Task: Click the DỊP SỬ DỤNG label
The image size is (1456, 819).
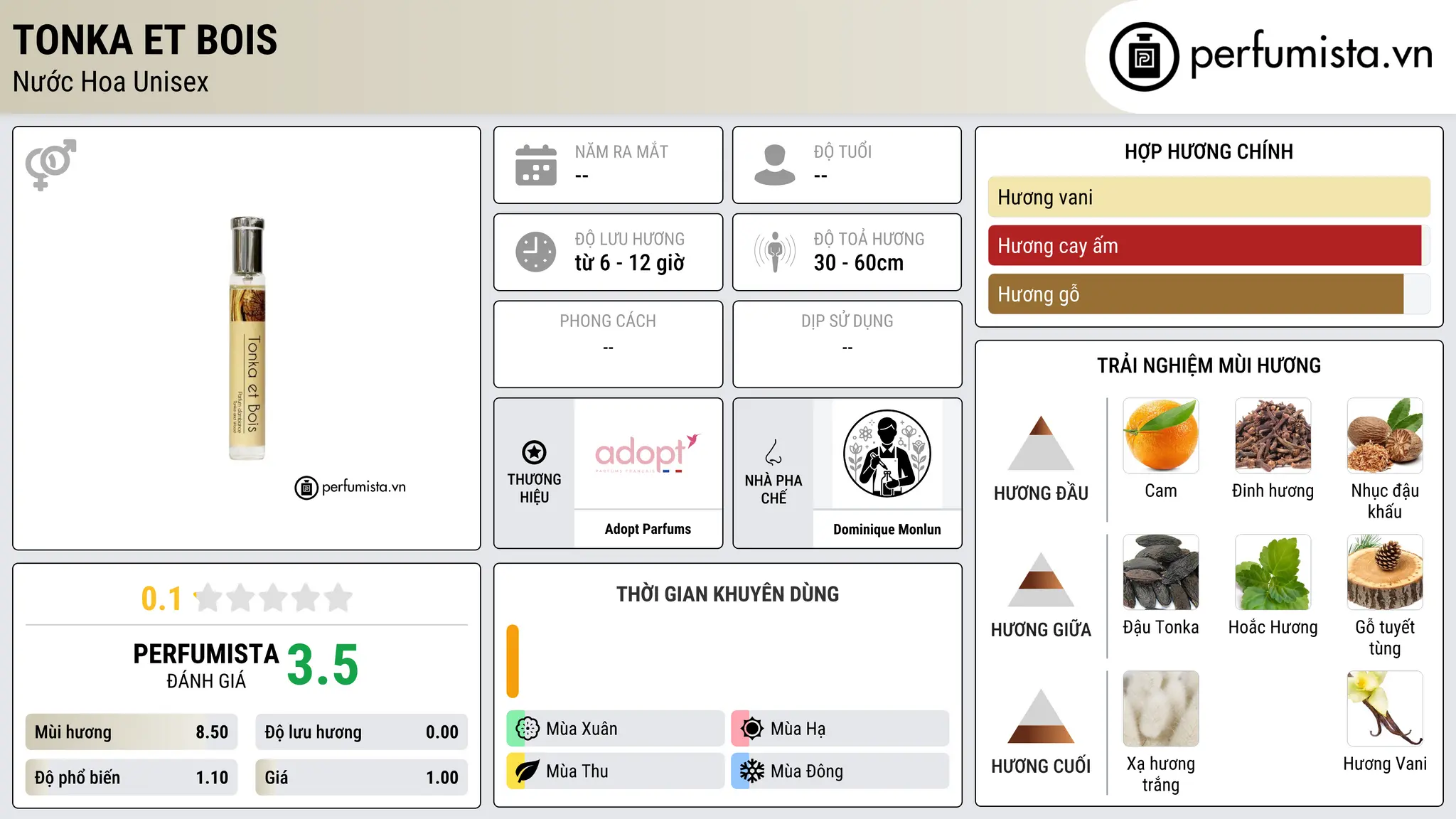Action: (x=847, y=321)
